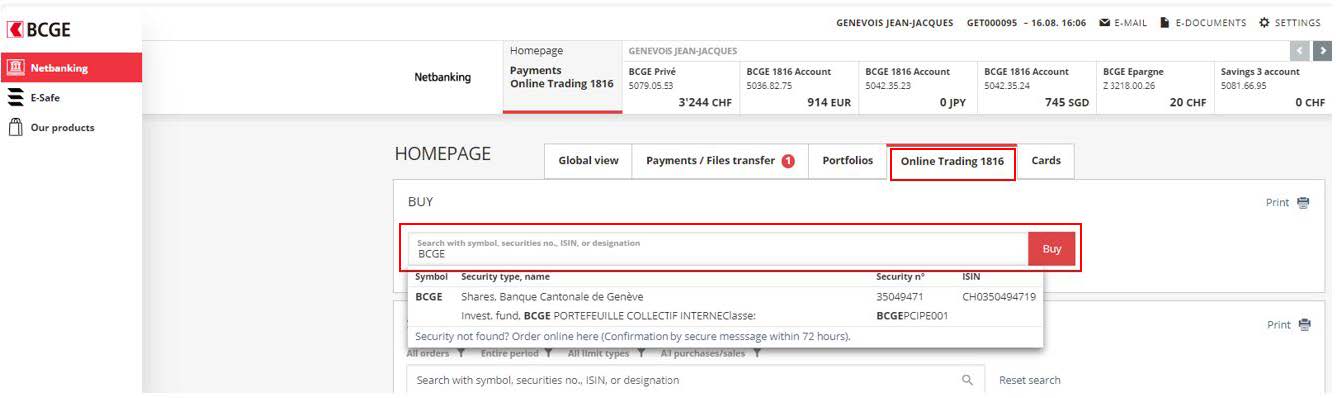Select BCGE 1816 Account 914 EUR
Viewport: 1336px width, 398px height.
coord(799,87)
